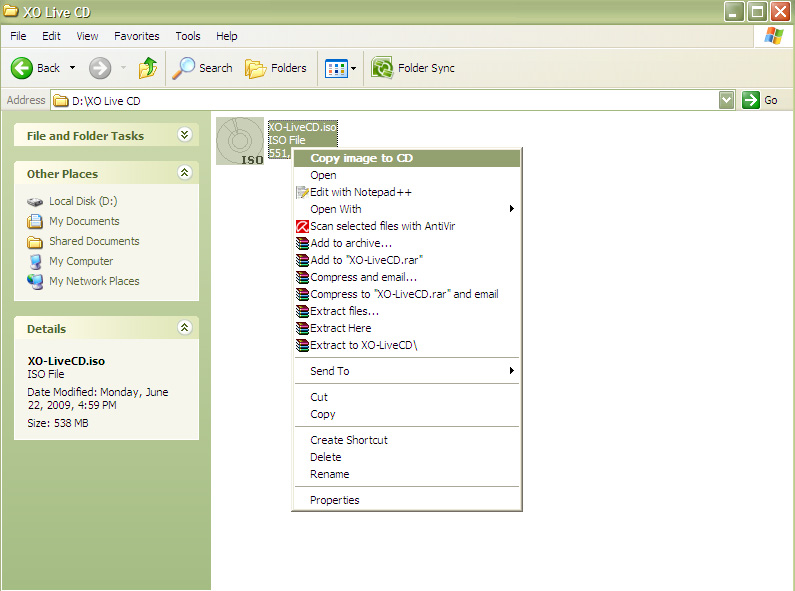Choose Copy in the context menu
The image size is (795, 591).
[407, 414]
